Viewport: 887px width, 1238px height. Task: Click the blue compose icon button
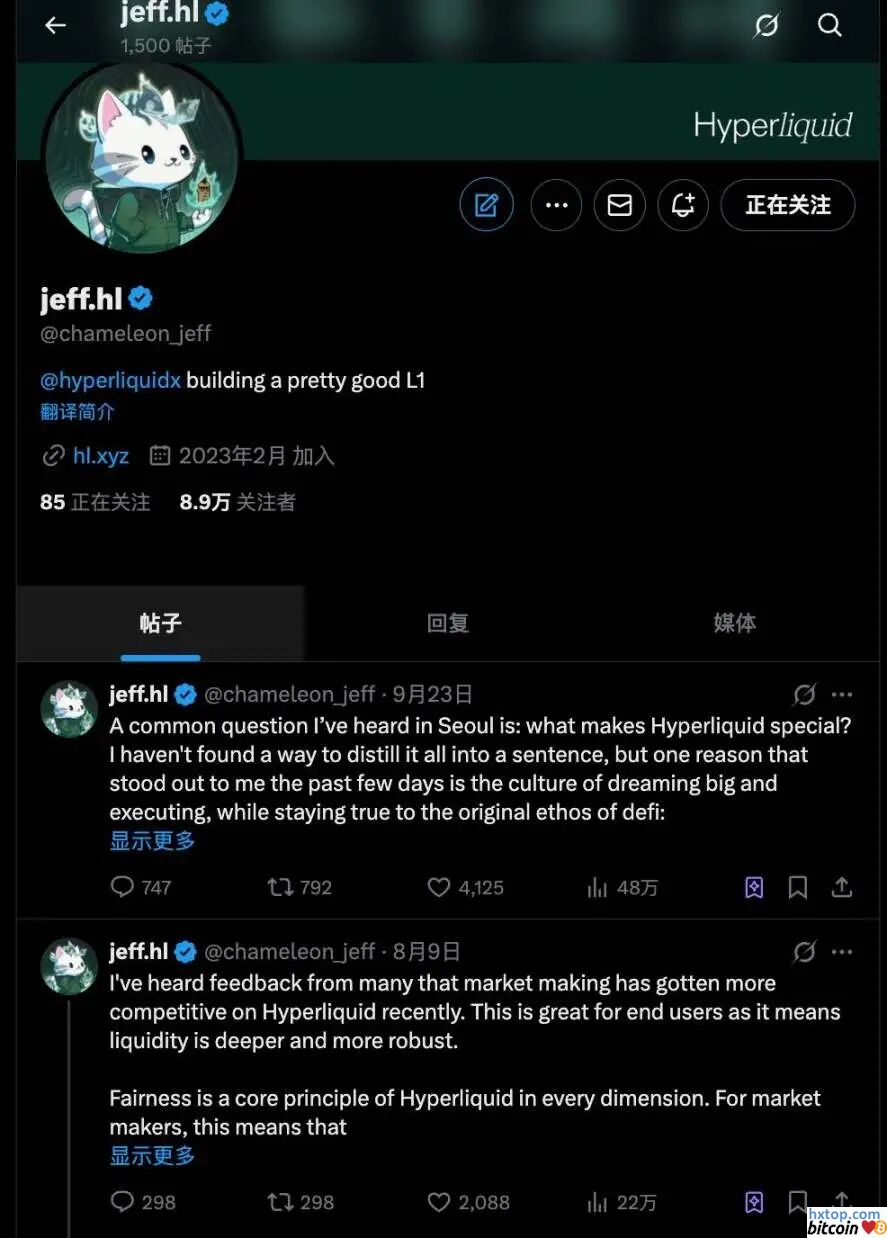pyautogui.click(x=486, y=205)
